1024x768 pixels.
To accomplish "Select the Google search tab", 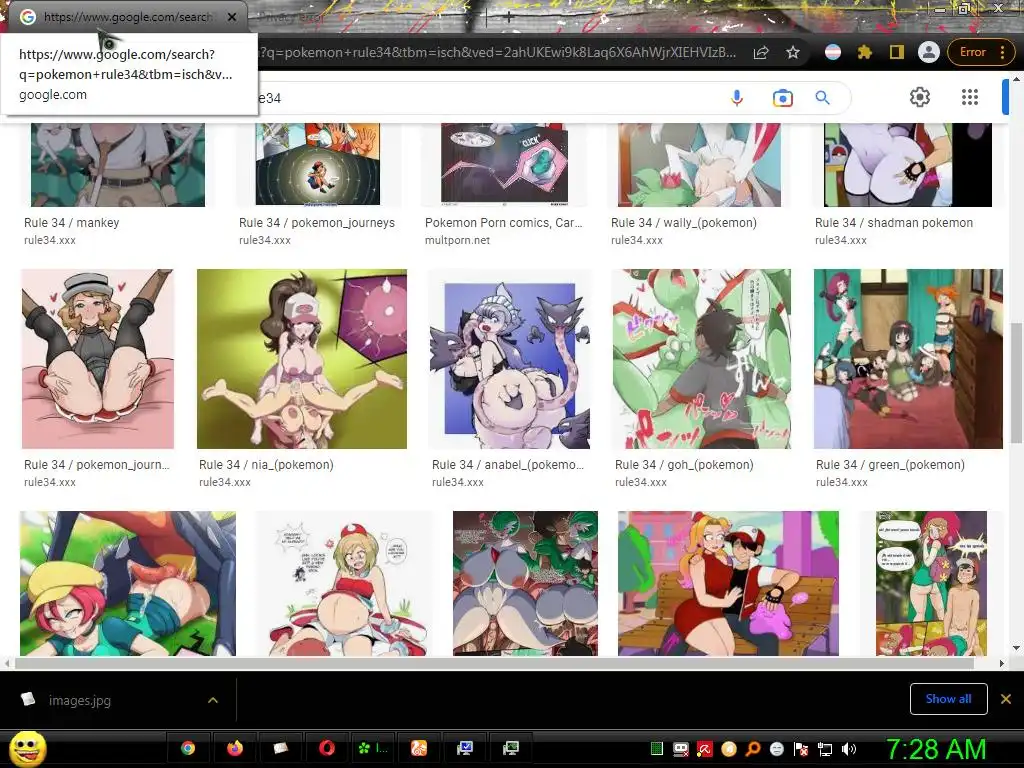I will pyautogui.click(x=127, y=17).
